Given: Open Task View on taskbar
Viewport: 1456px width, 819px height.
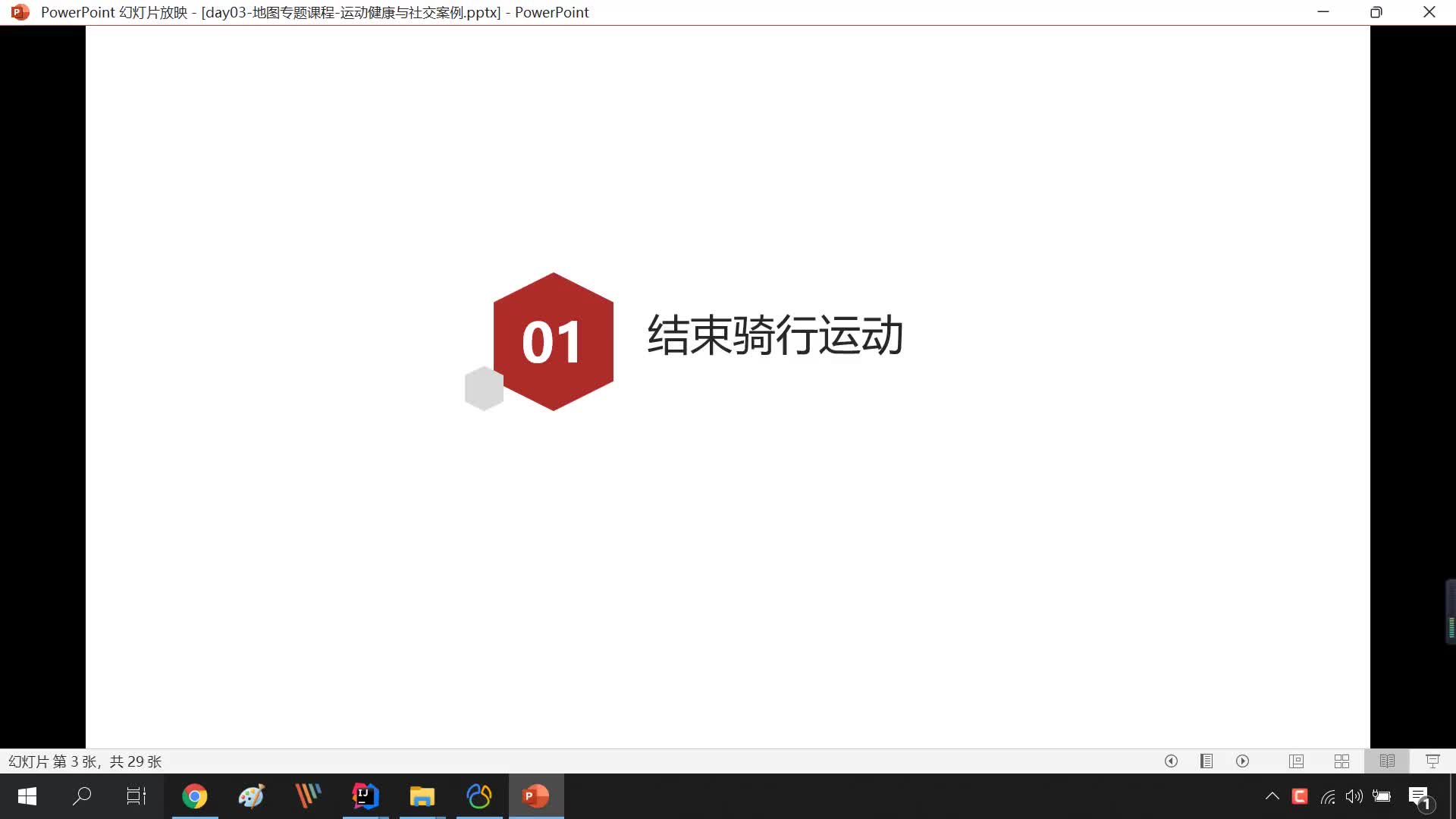Looking at the screenshot, I should [136, 796].
